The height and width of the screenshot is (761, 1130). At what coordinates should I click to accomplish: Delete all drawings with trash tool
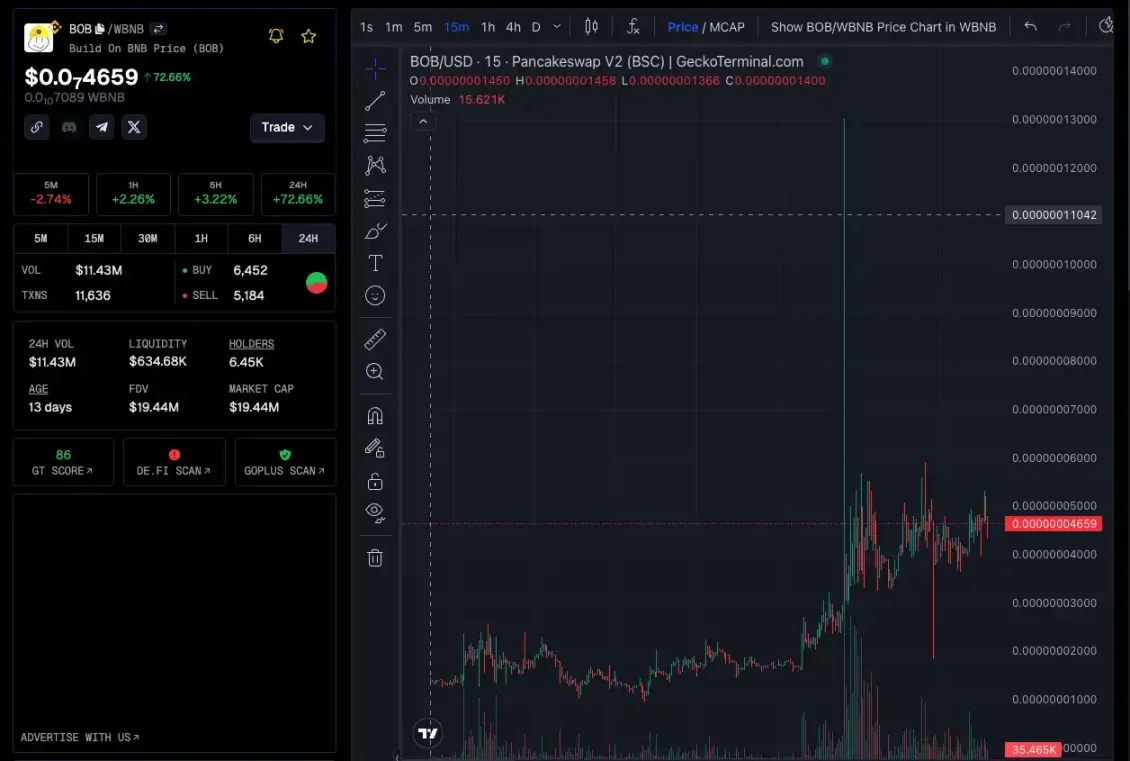point(375,557)
